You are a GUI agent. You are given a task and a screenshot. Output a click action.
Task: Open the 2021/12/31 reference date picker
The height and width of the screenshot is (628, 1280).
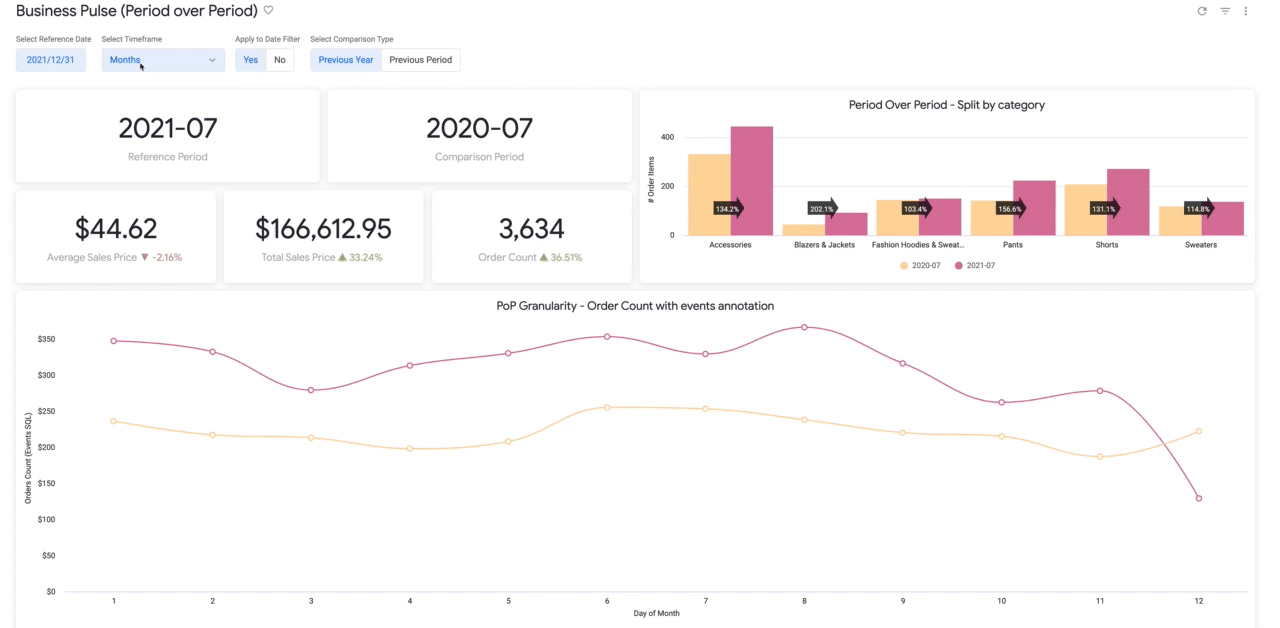coord(51,60)
